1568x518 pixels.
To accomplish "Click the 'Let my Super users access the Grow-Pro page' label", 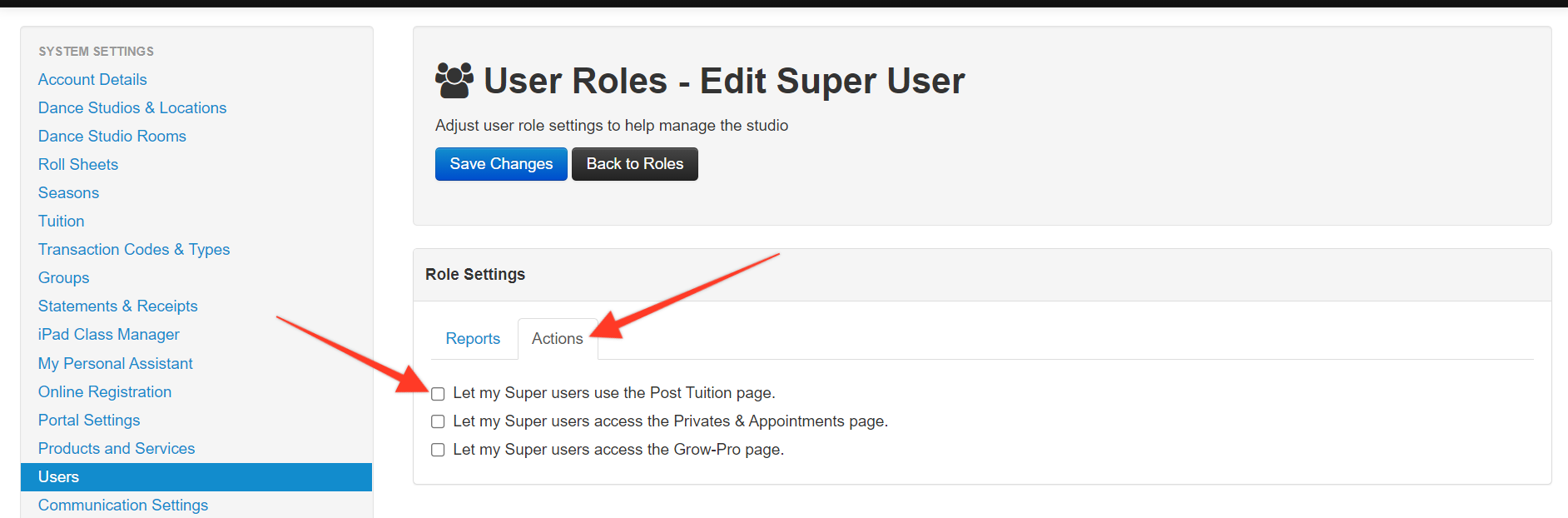I will (618, 450).
